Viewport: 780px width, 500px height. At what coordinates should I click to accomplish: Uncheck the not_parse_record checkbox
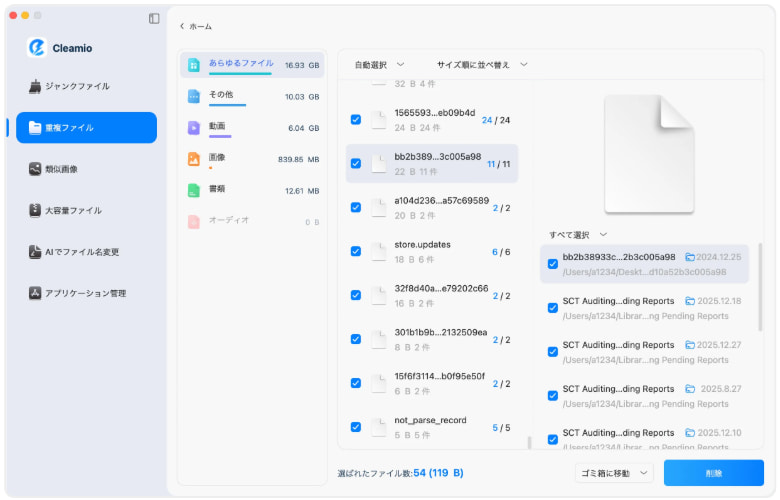coord(356,427)
